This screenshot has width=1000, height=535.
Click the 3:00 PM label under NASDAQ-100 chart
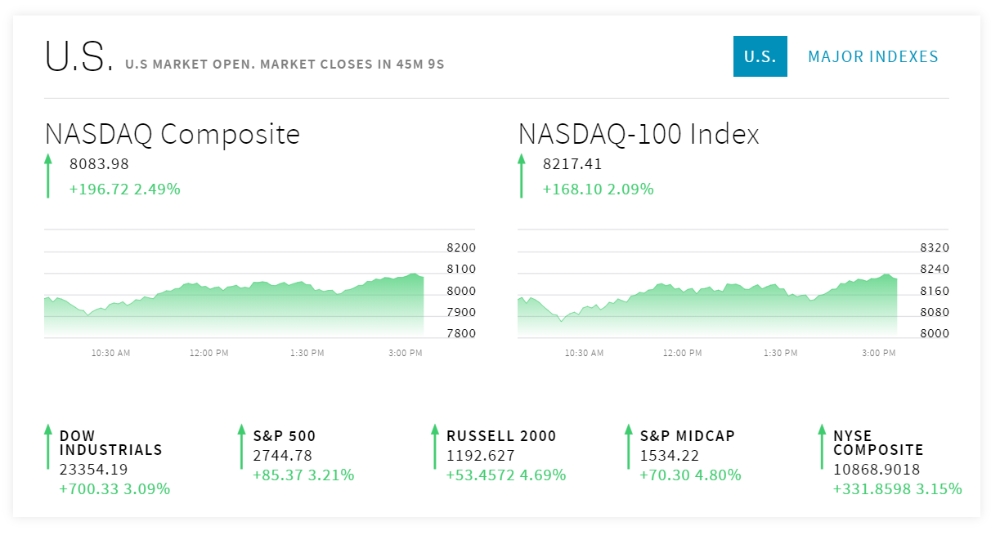(879, 353)
